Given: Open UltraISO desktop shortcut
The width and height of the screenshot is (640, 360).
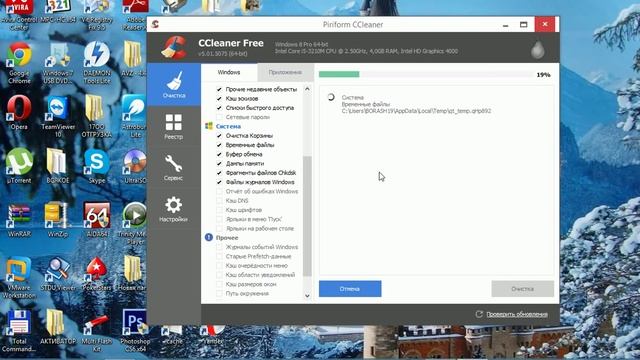Looking at the screenshot, I should pyautogui.click(x=135, y=166).
